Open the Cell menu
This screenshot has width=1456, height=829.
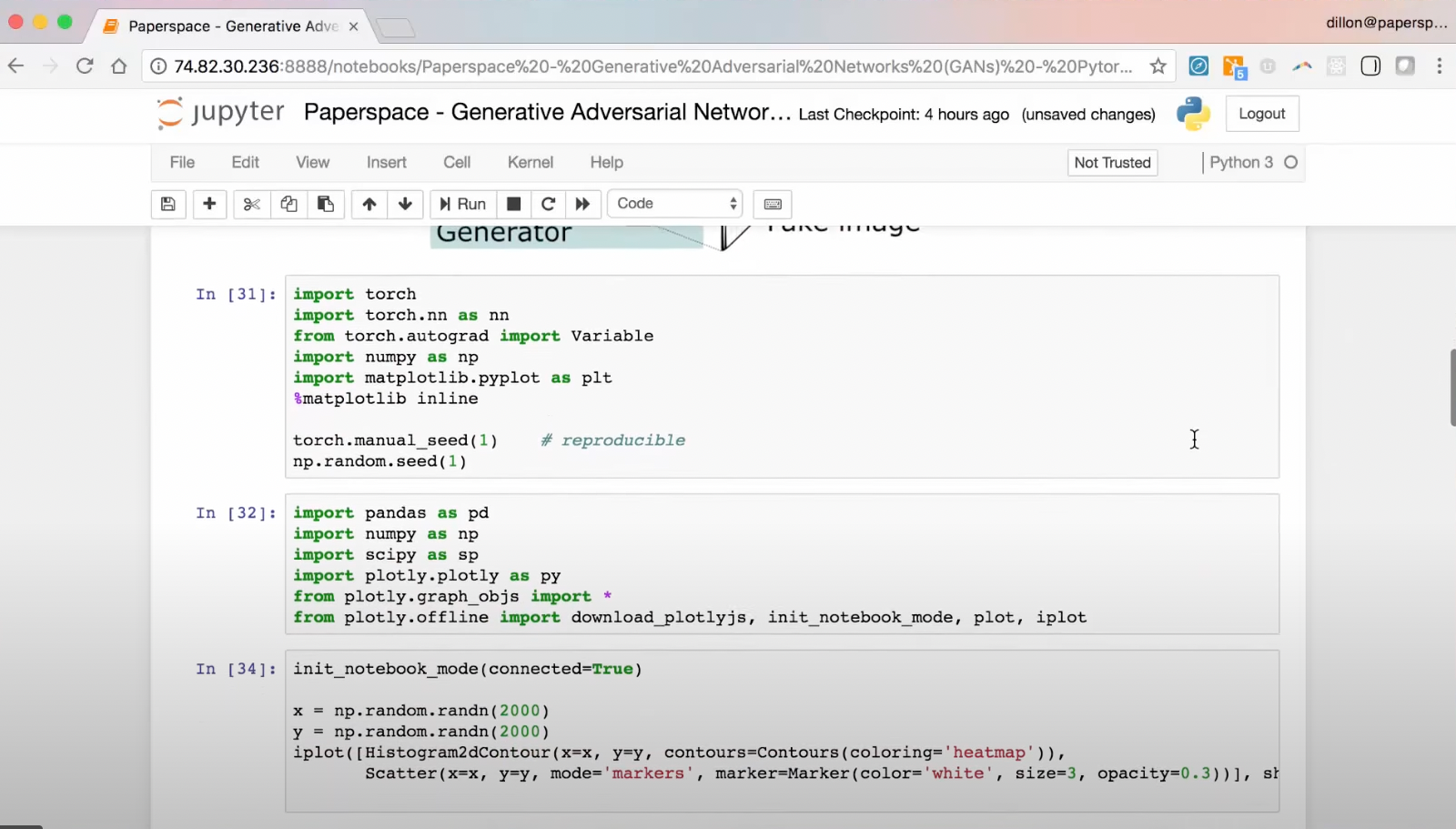click(x=457, y=162)
